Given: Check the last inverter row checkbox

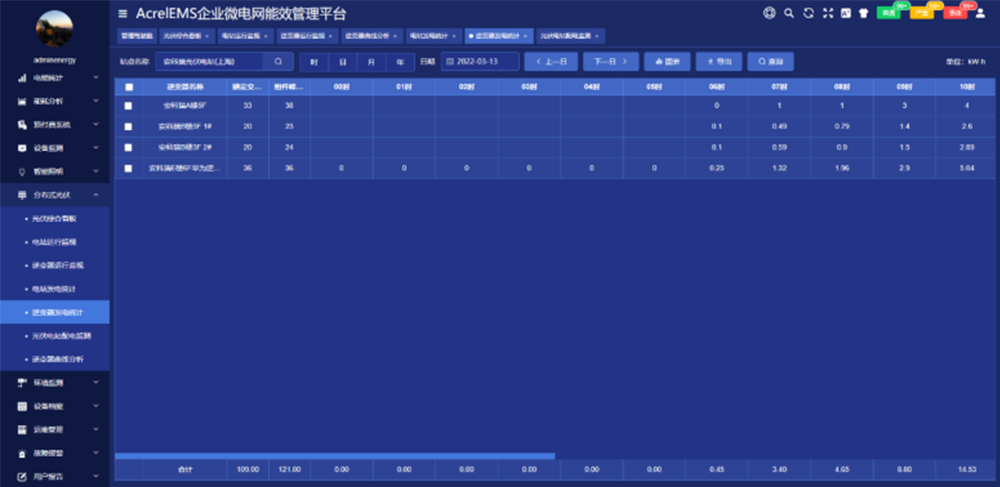Looking at the screenshot, I should coord(127,168).
